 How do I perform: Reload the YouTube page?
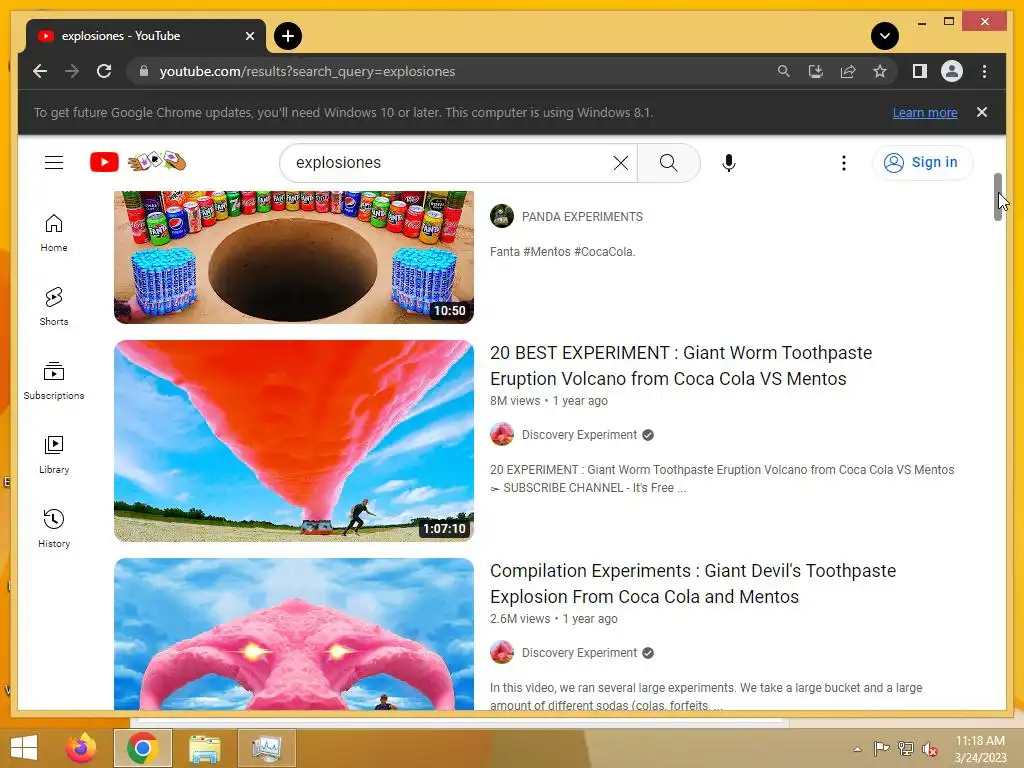(x=104, y=71)
